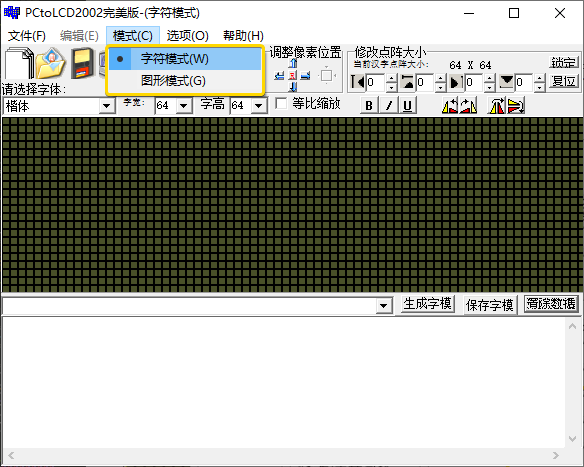Click the 保存字模 button
The image size is (584, 467).
[489, 305]
